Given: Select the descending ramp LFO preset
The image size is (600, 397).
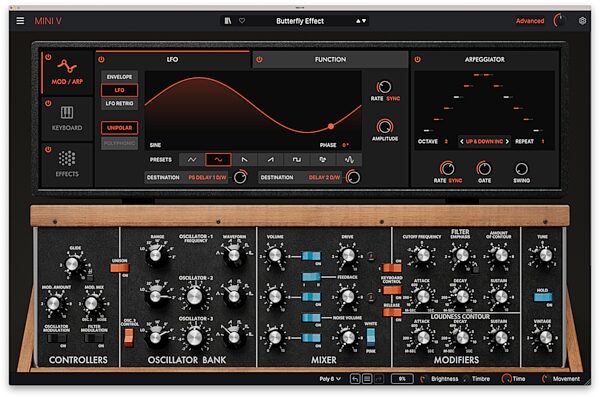Looking at the screenshot, I should [x=244, y=160].
